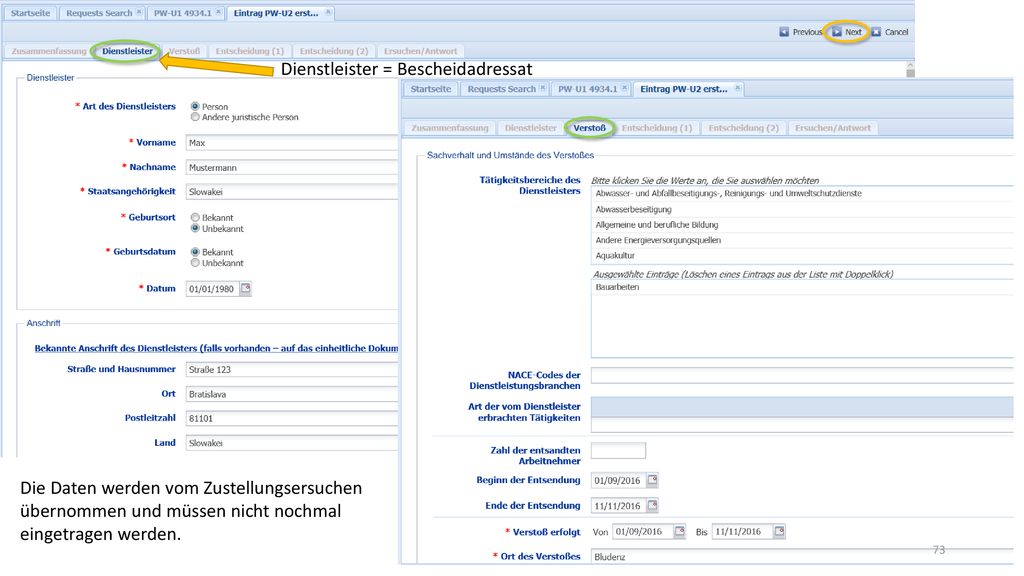This screenshot has height=576, width=1024.
Task: Open Entscheidung (2) tab in the front window
Action: point(743,128)
